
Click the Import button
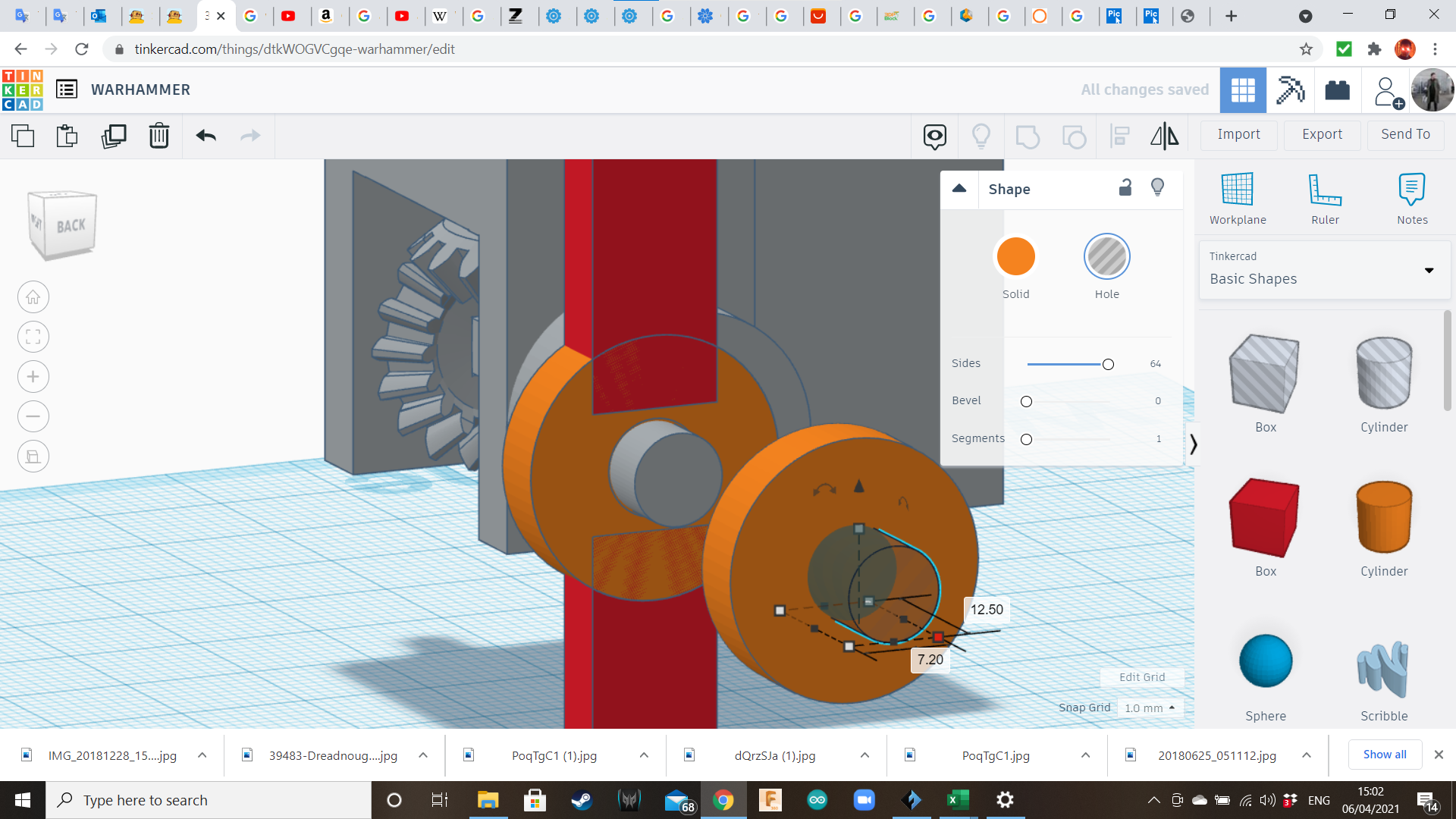(1238, 134)
